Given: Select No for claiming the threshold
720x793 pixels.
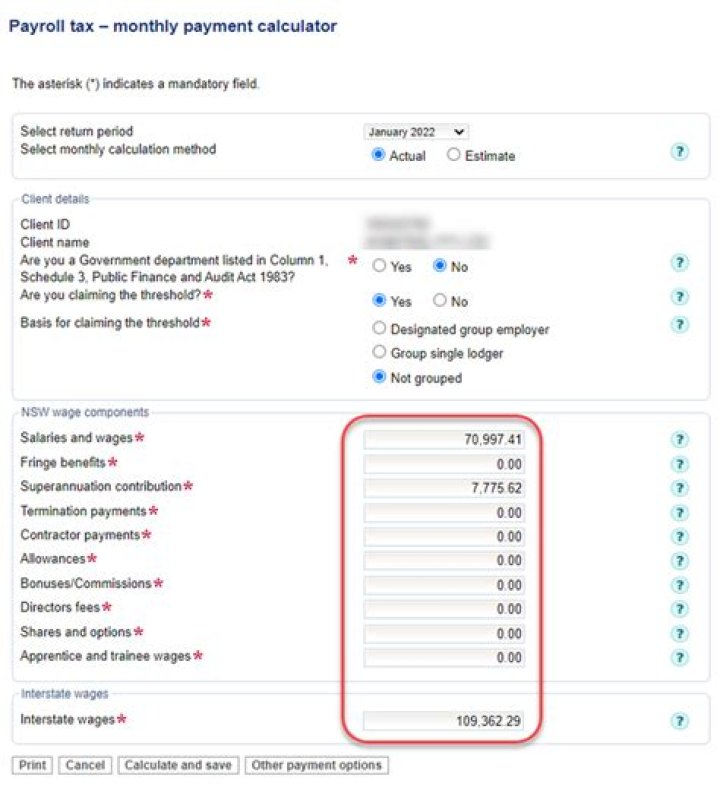Looking at the screenshot, I should [439, 301].
